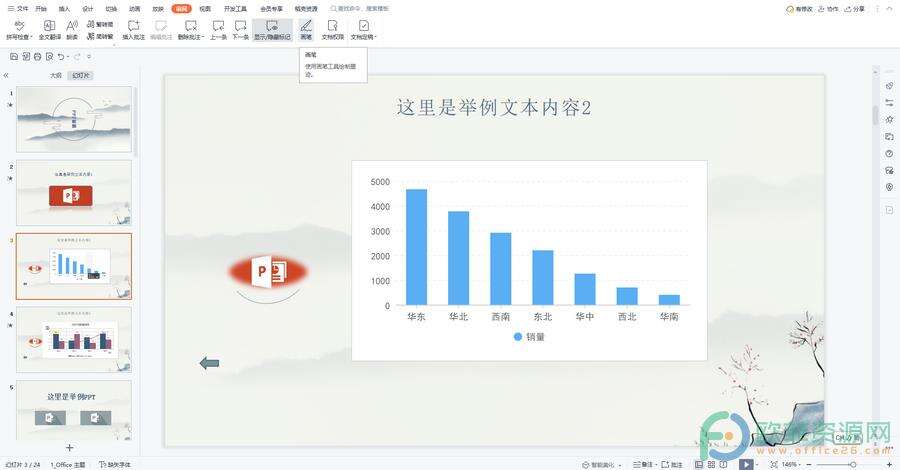Go to previous comment (上一条)
900x470 pixels.
(218, 29)
